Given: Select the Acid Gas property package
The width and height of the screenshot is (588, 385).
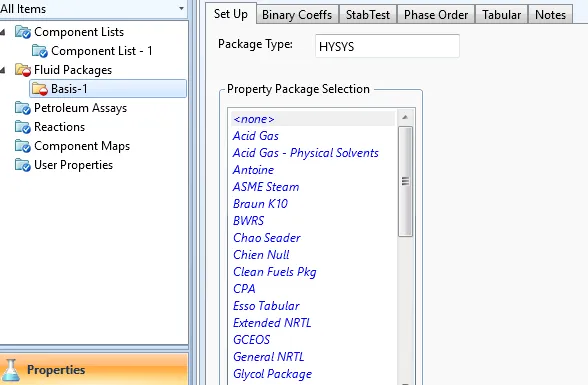Looking at the screenshot, I should (x=255, y=136).
